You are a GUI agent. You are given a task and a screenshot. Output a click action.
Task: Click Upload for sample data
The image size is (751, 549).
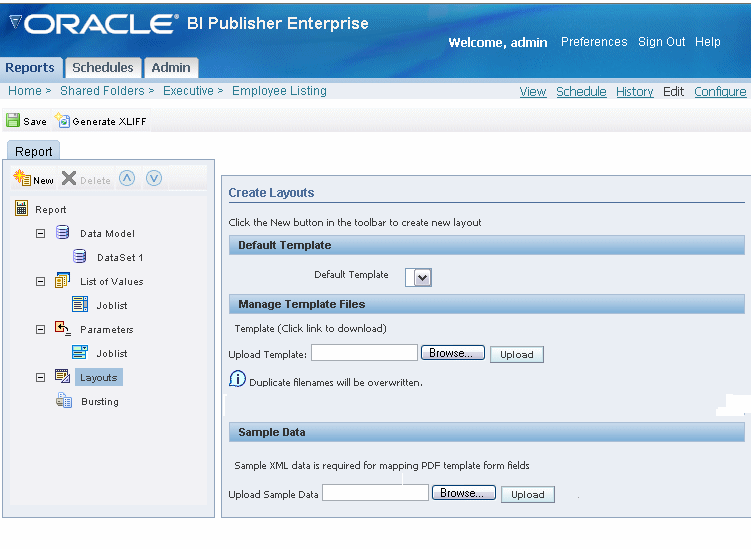pos(528,494)
